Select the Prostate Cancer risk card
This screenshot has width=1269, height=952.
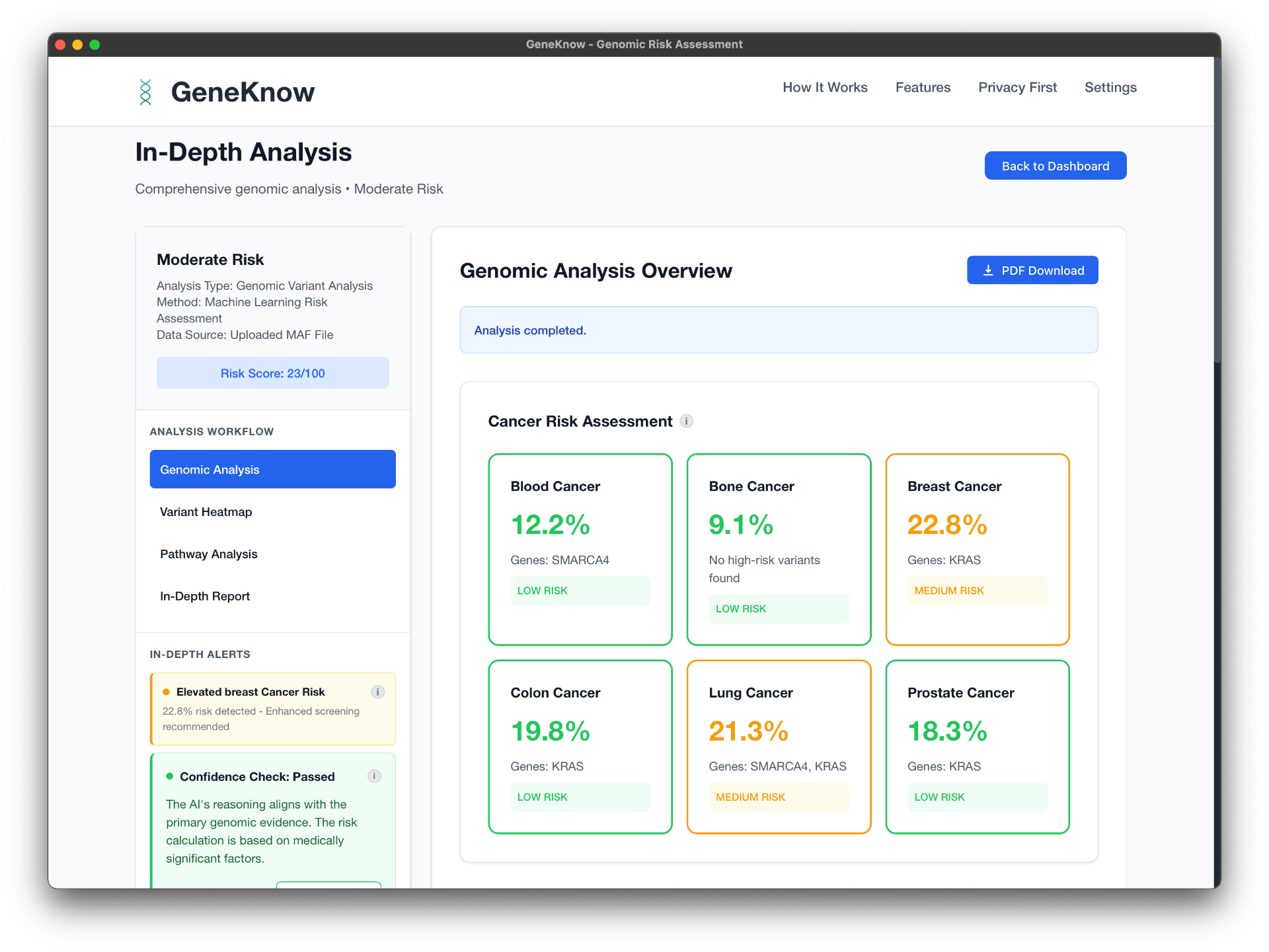click(978, 747)
